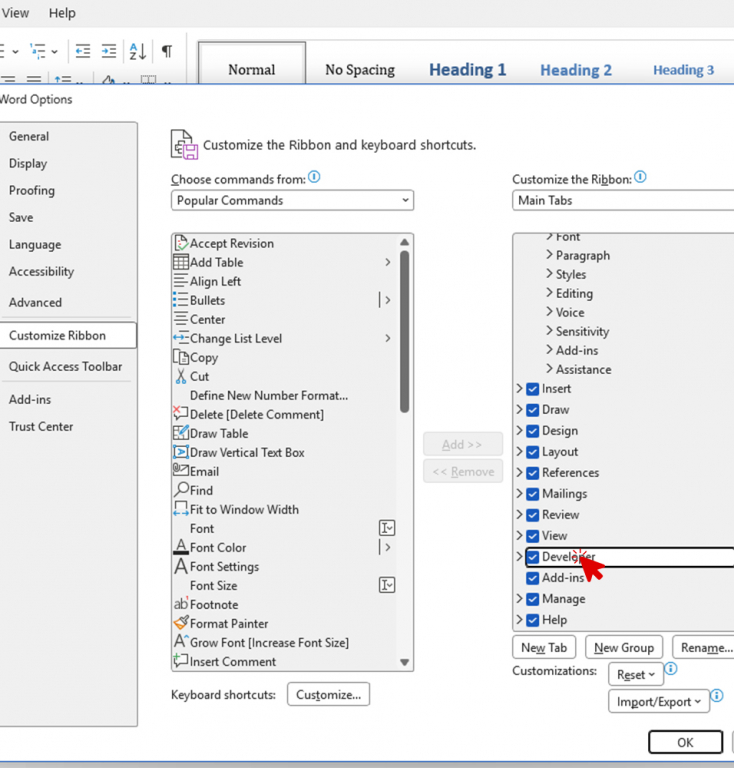Click the commands list scroll down arrow
Image resolution: width=734 pixels, height=768 pixels.
pyautogui.click(x=404, y=662)
